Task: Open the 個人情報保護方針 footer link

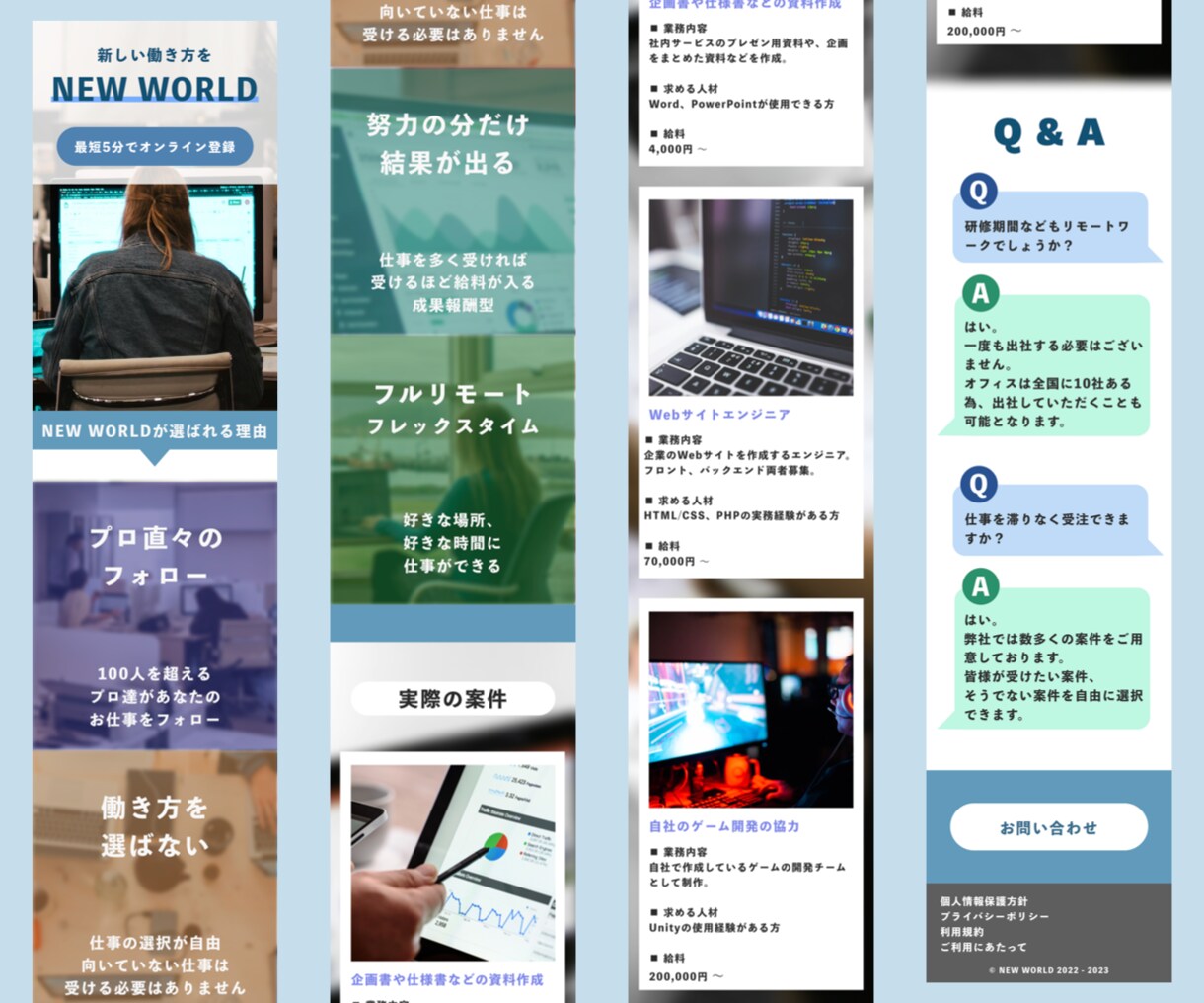Action: click(x=983, y=901)
